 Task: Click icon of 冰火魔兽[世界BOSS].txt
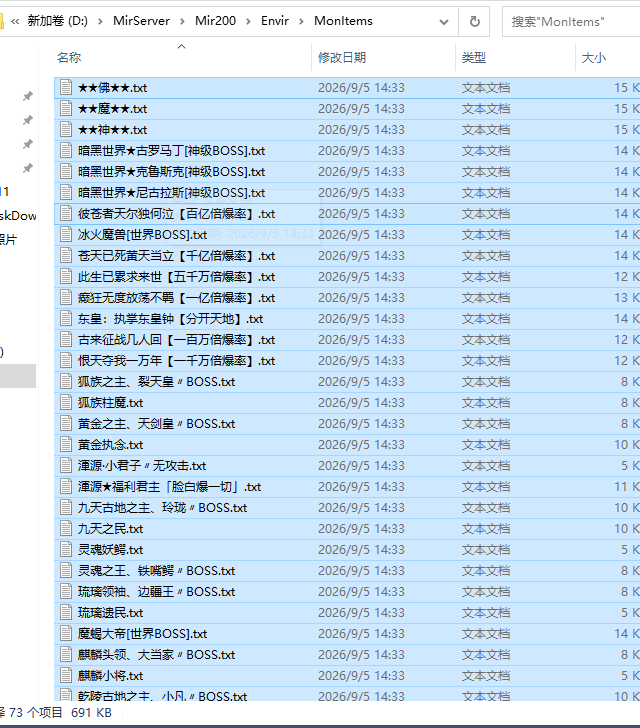pos(66,234)
